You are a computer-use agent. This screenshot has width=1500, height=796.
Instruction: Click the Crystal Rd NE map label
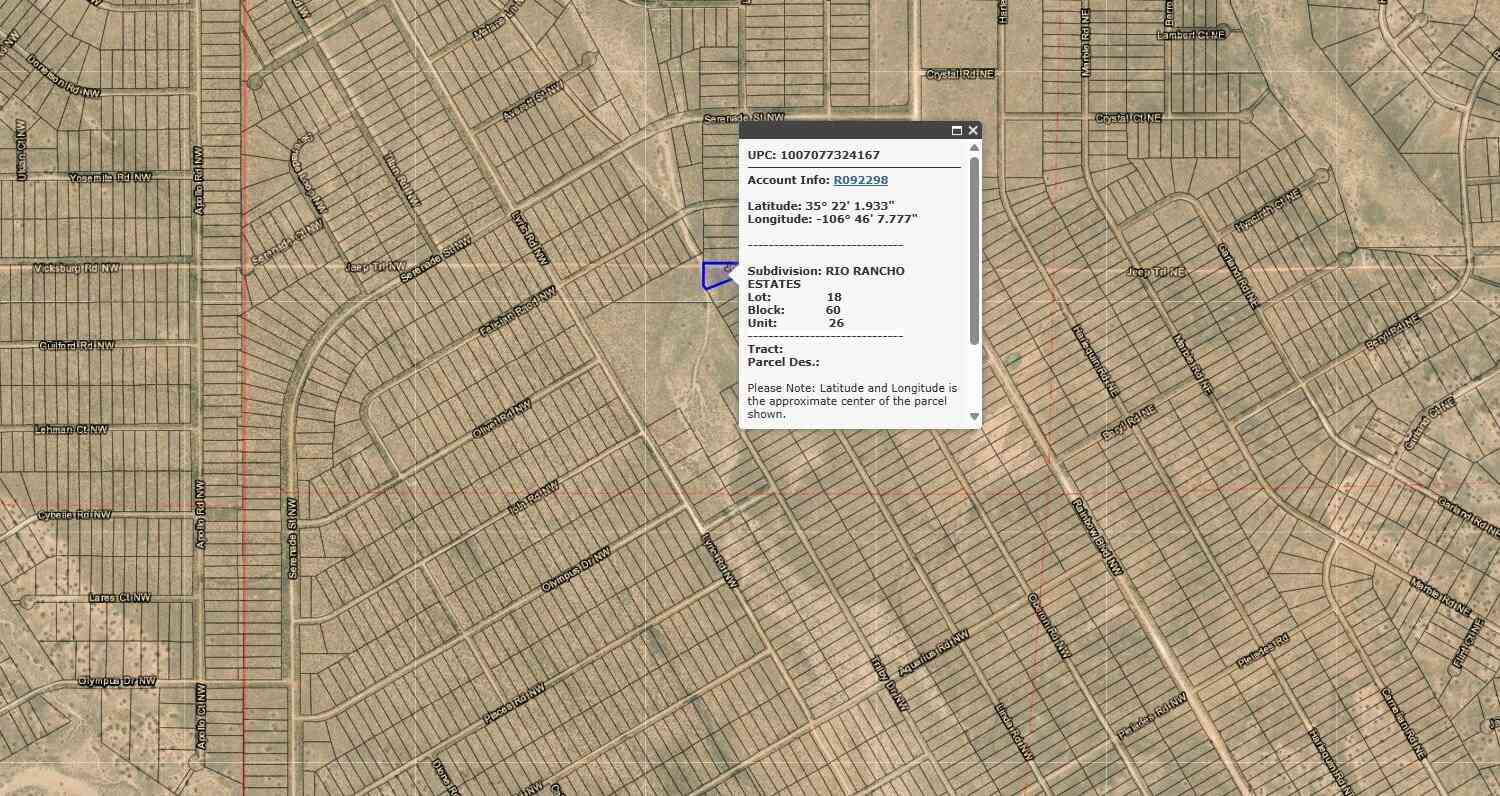pyautogui.click(x=961, y=74)
